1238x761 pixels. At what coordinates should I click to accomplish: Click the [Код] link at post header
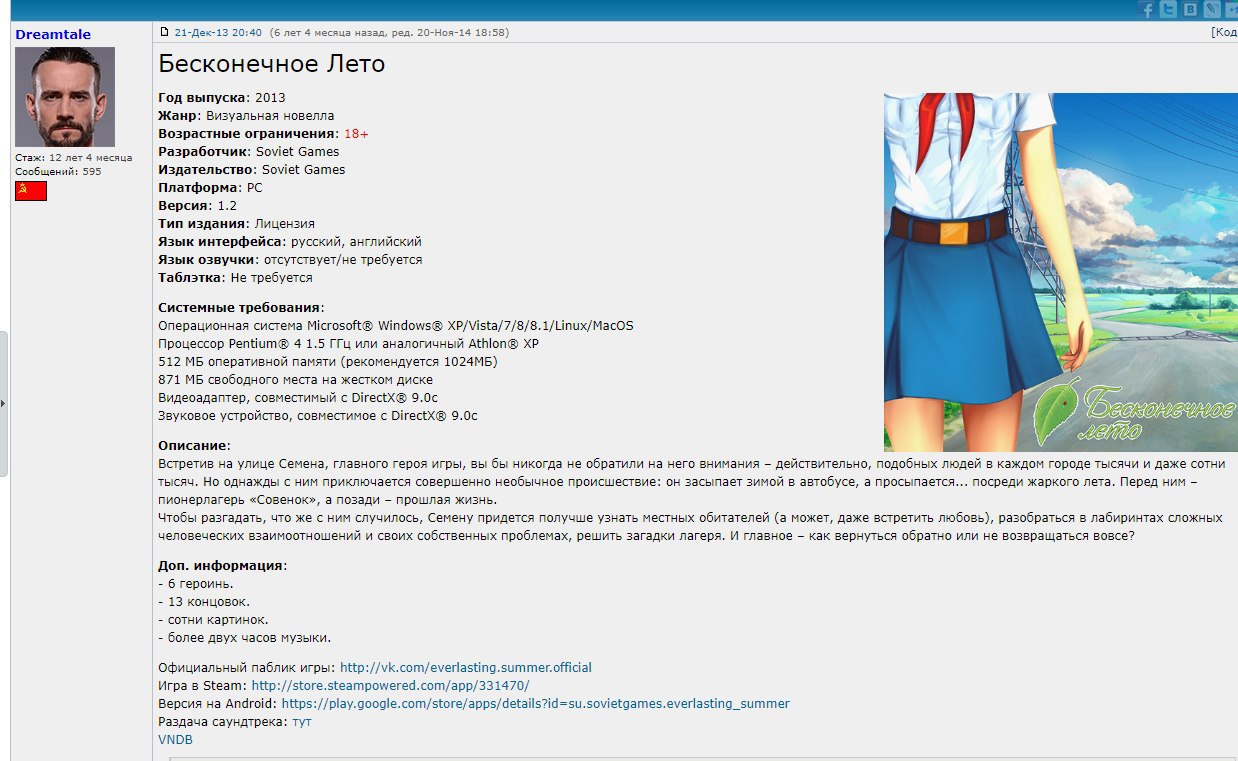[x=1224, y=32]
